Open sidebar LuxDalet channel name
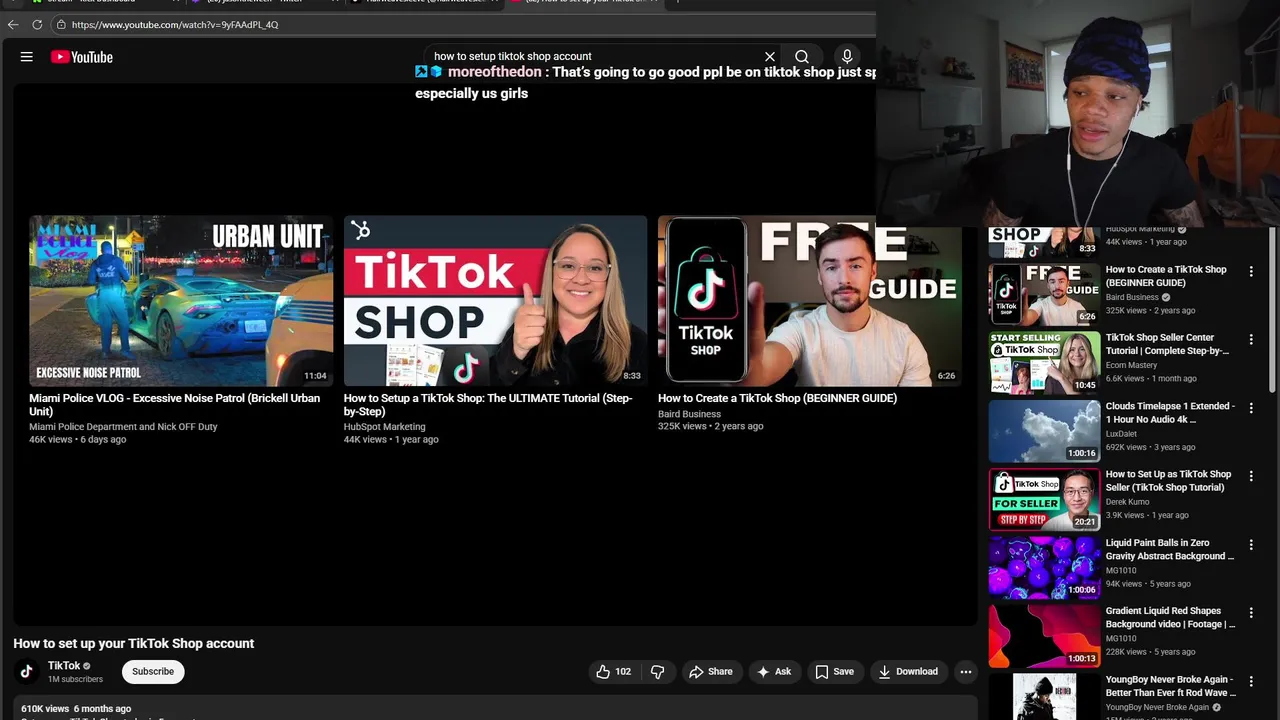 [1121, 434]
